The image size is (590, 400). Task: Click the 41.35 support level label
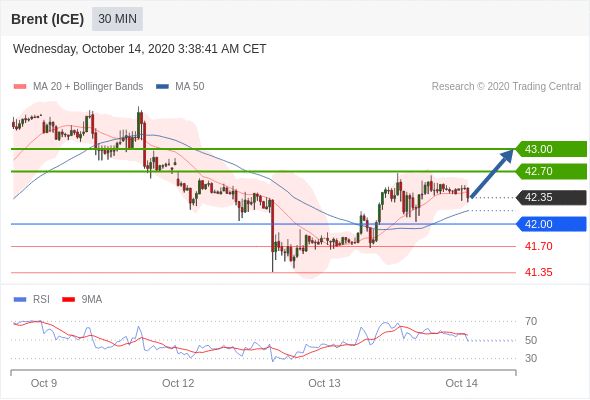(538, 272)
